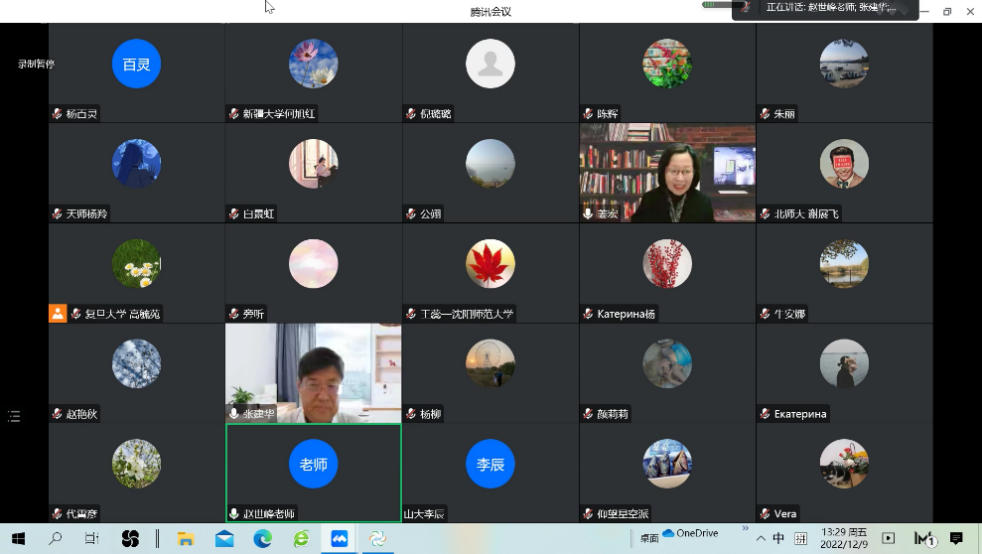Click 张建华's microphone status icon
The width and height of the screenshot is (982, 554).
235,413
